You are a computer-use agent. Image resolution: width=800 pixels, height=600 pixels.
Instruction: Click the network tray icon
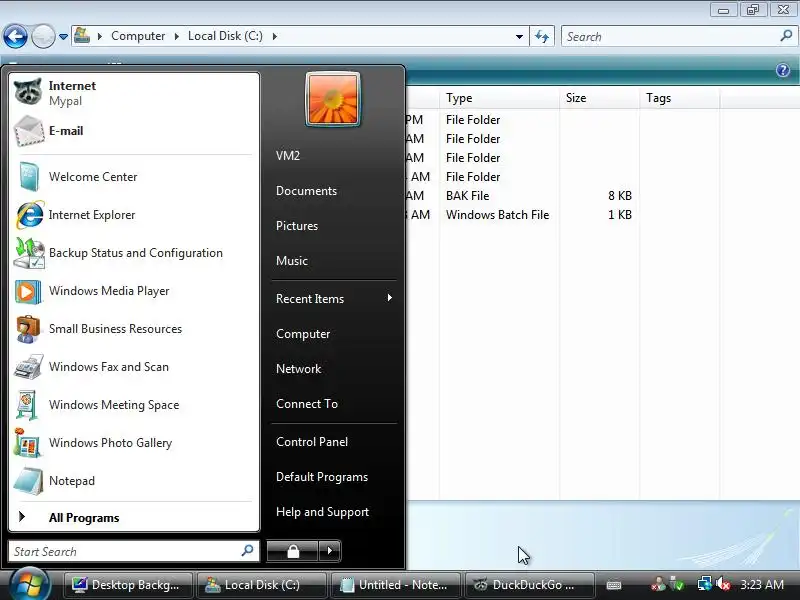[705, 584]
